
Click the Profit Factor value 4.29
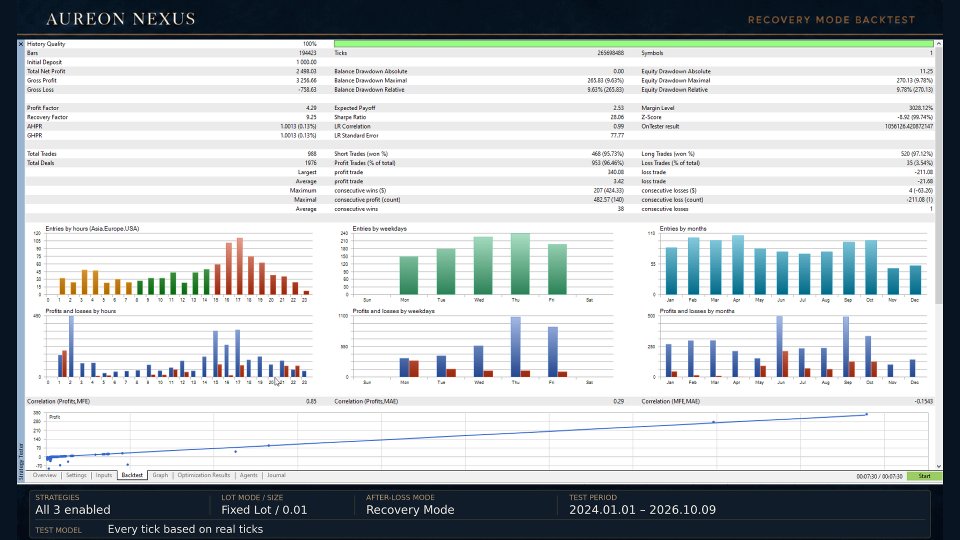point(311,108)
